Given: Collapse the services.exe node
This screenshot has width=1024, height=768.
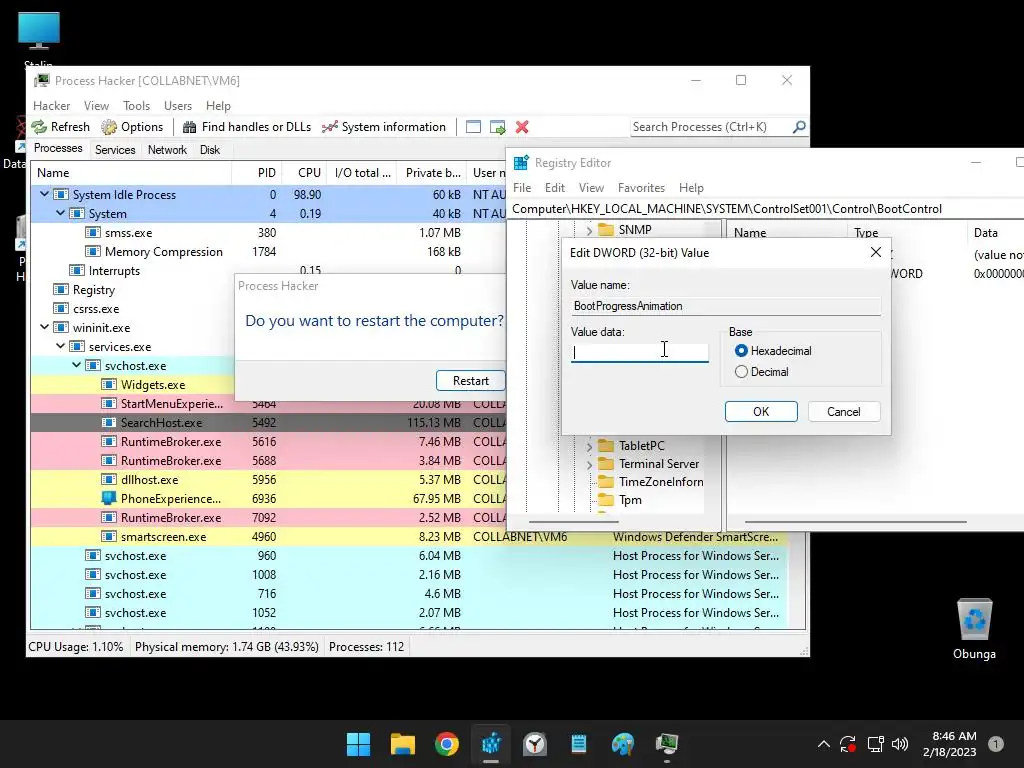Looking at the screenshot, I should tap(61, 346).
